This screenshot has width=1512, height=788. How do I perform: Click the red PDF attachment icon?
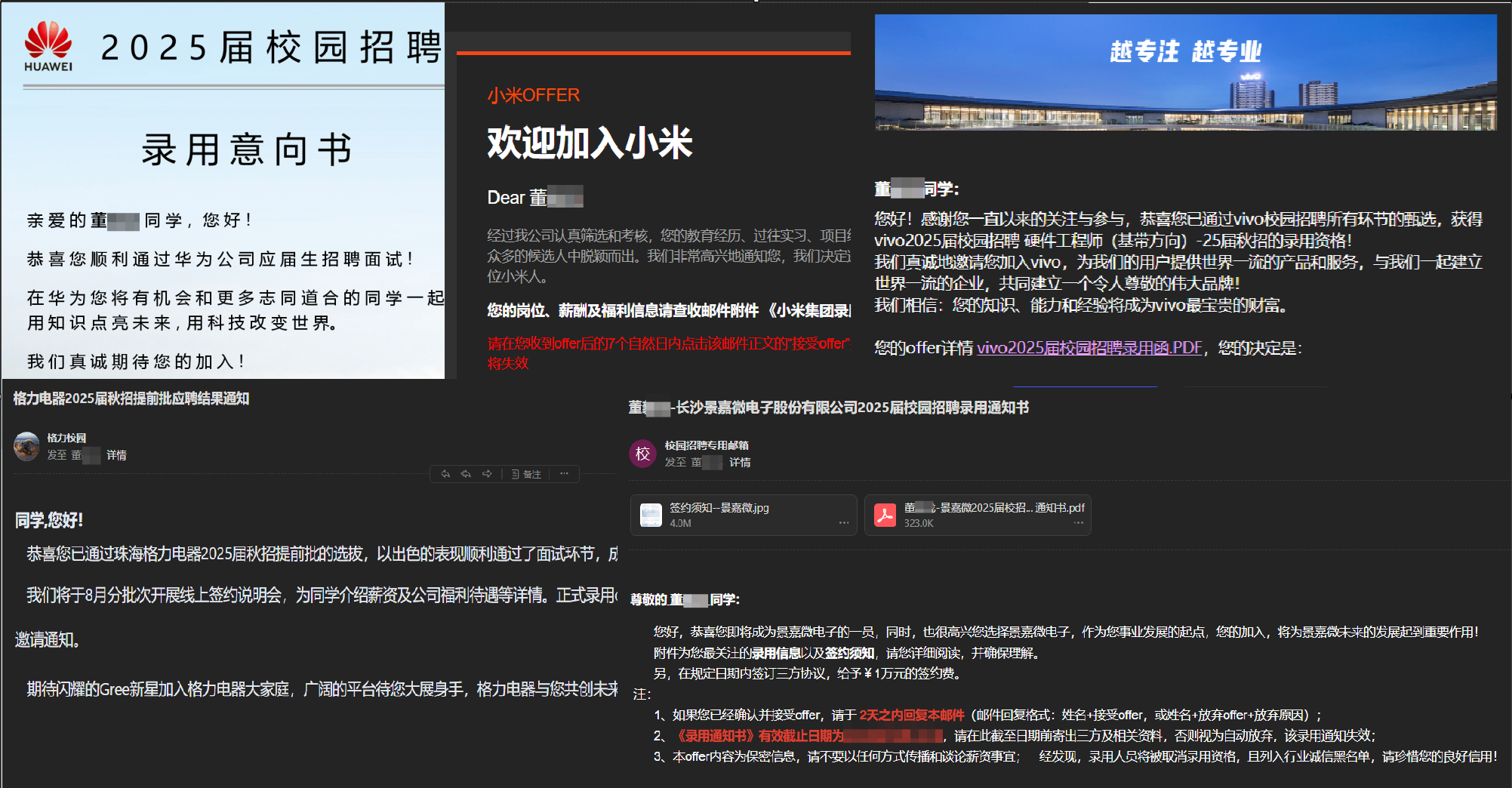tap(885, 515)
